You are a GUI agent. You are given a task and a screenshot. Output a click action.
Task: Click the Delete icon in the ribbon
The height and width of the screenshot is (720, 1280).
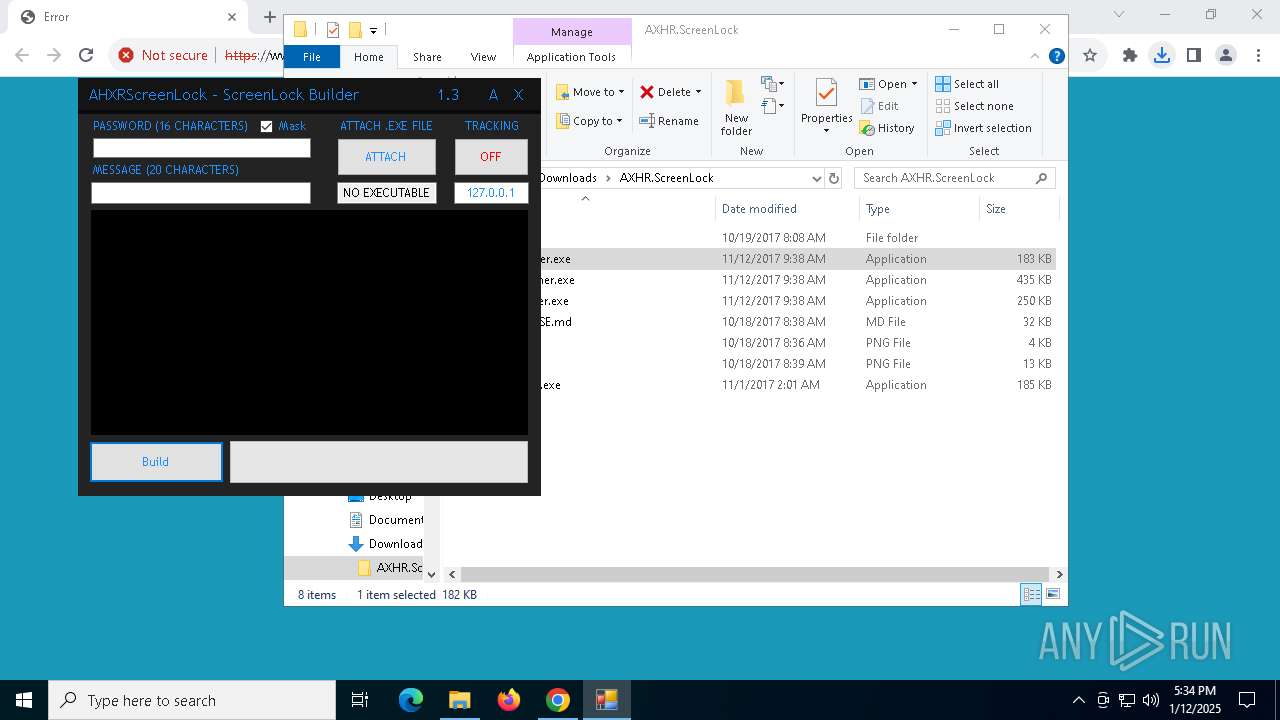(x=647, y=92)
